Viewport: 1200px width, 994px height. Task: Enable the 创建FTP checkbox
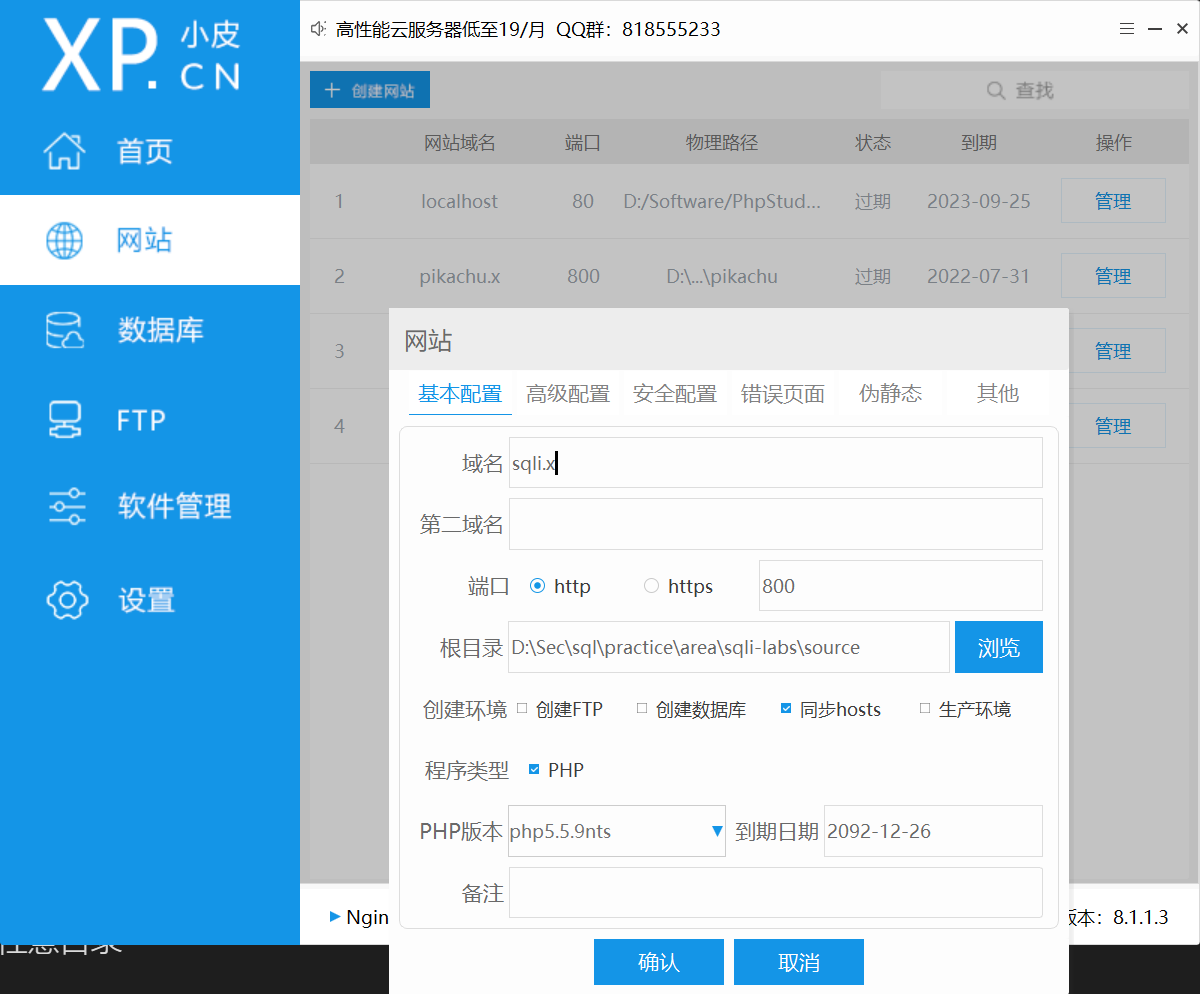tap(521, 708)
